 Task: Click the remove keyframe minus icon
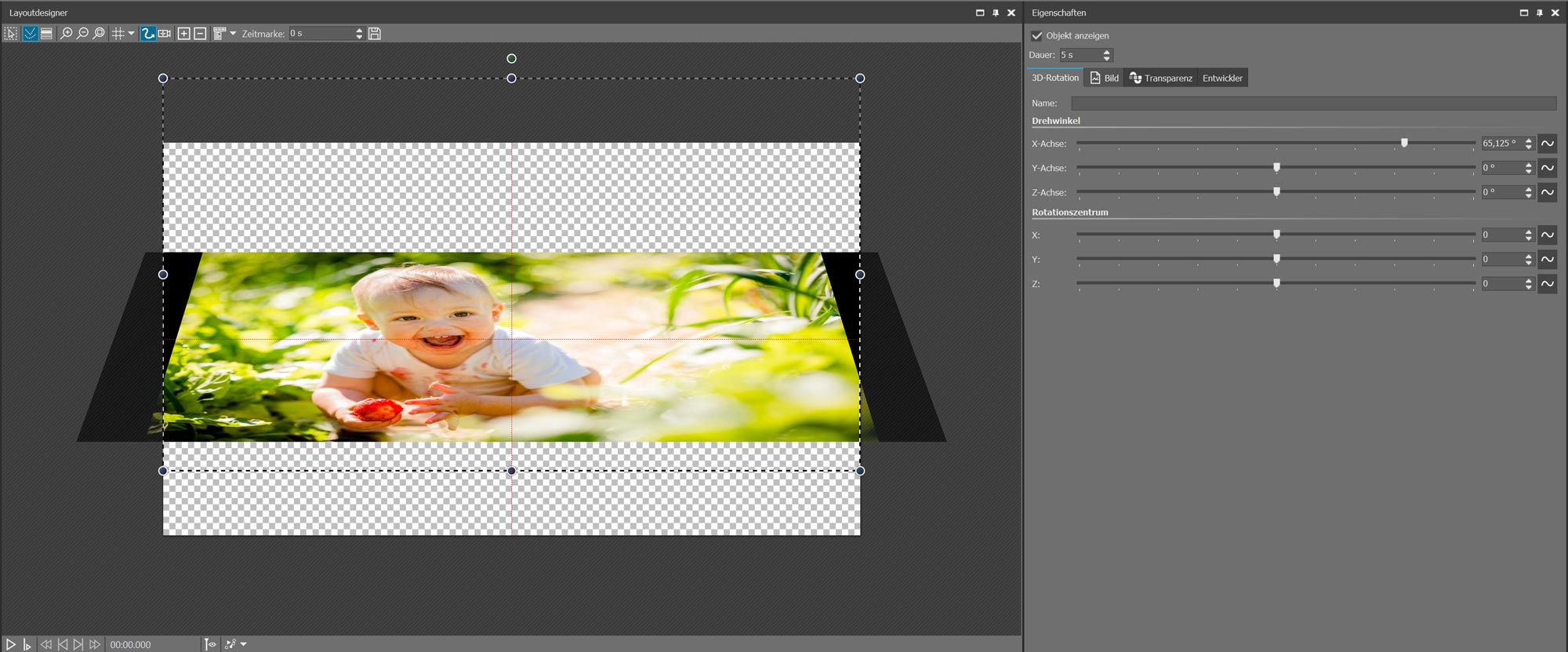[x=200, y=34]
